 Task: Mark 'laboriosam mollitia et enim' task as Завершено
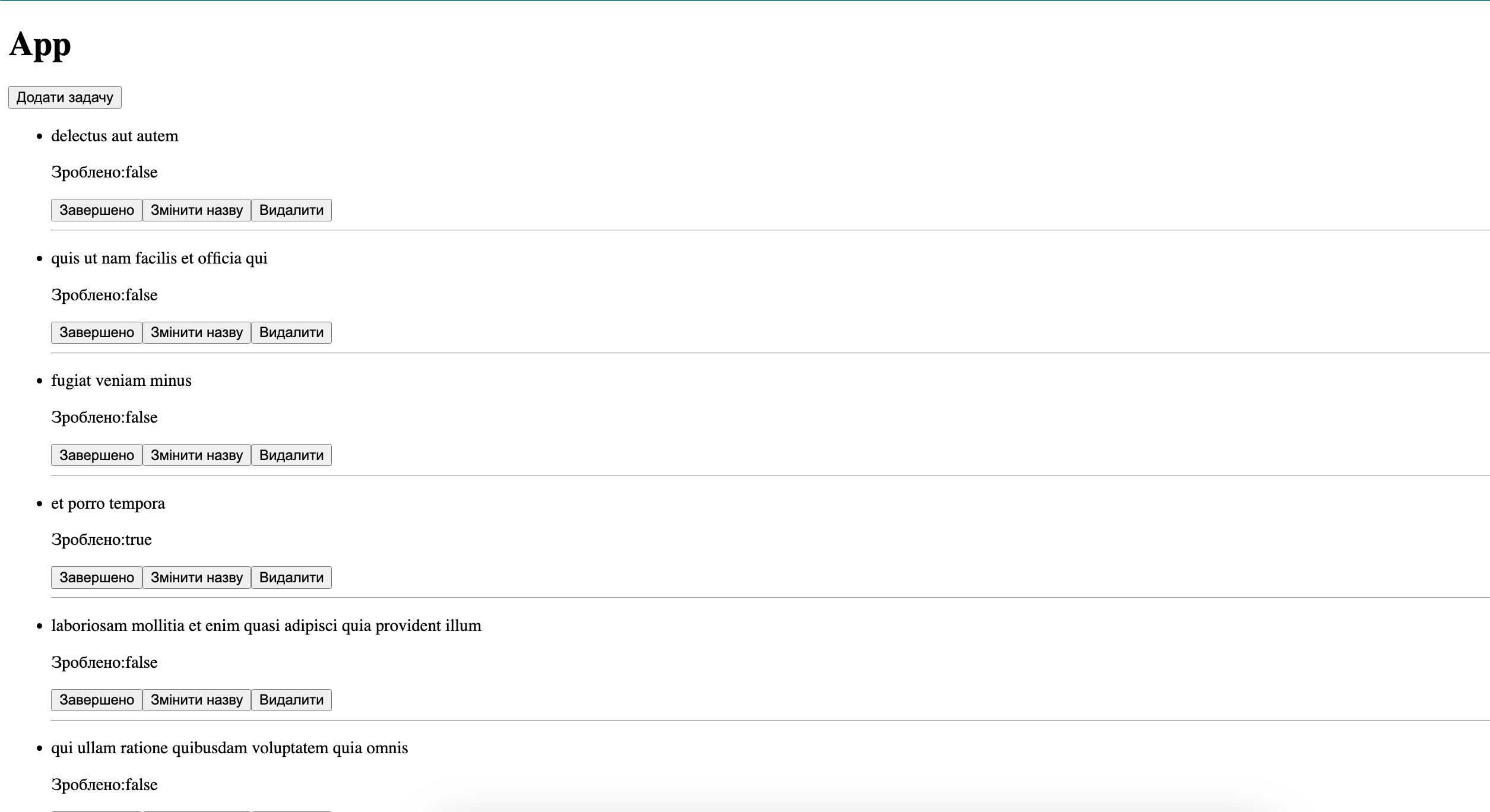click(x=96, y=700)
